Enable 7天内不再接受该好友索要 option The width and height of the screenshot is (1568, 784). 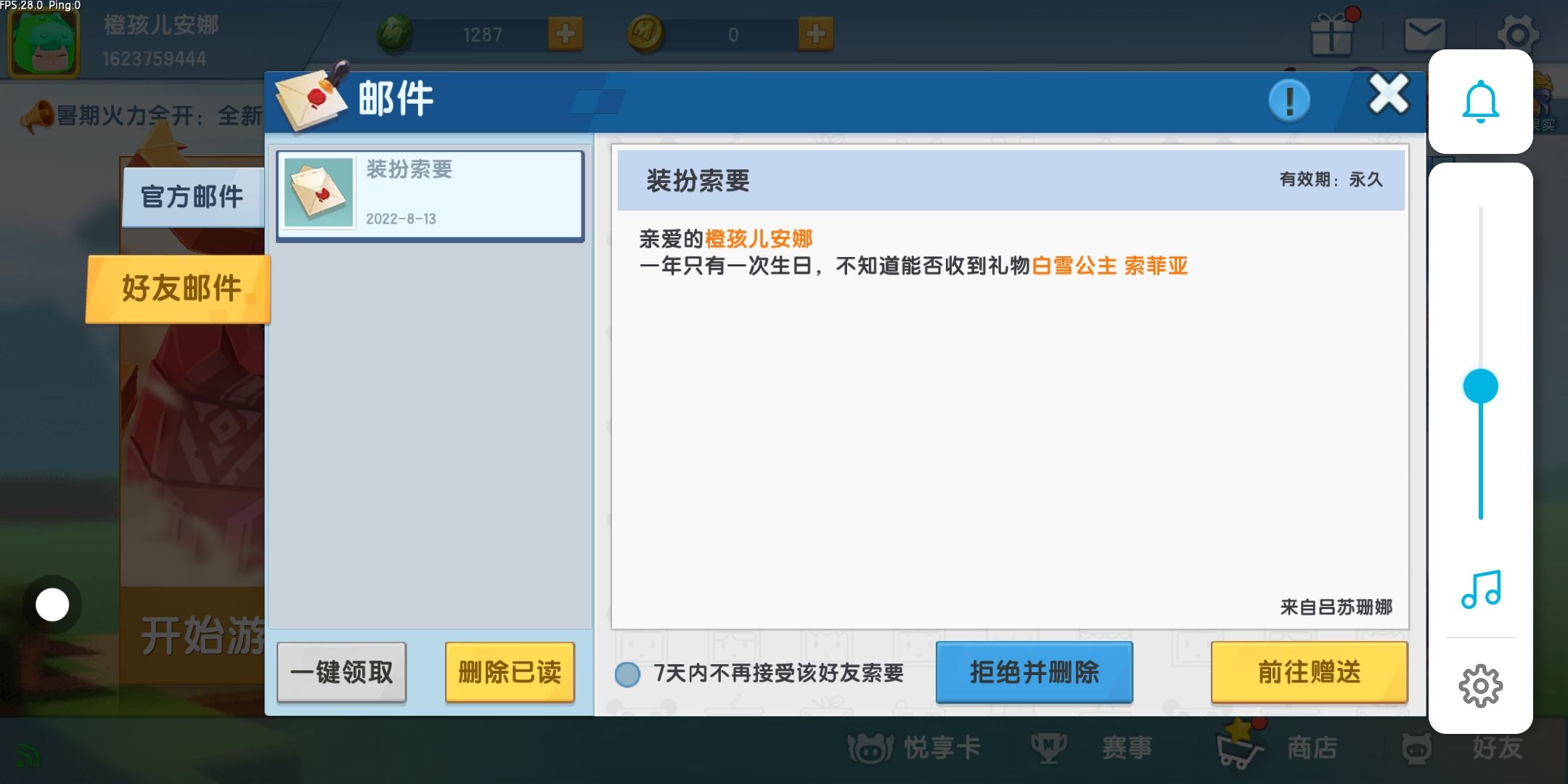[x=627, y=674]
